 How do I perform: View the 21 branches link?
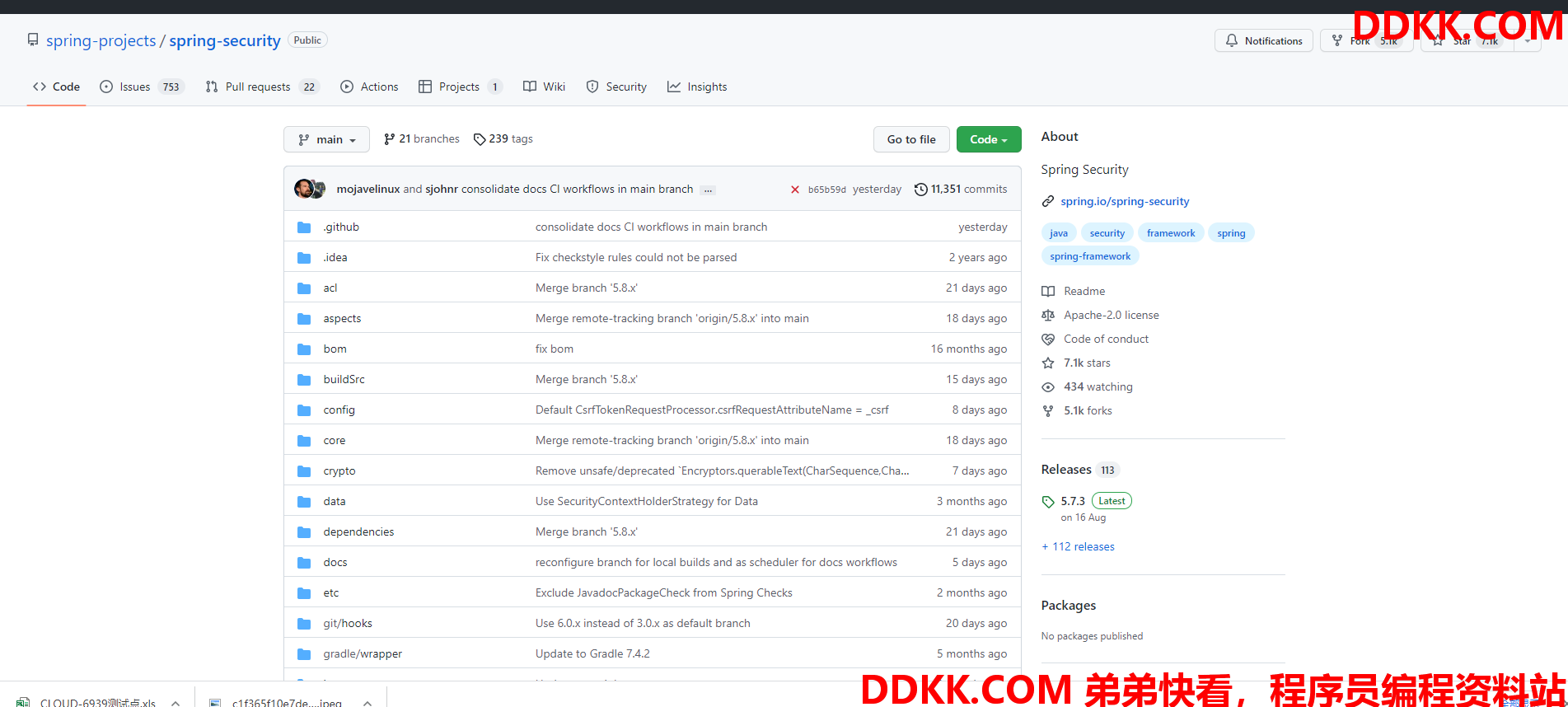click(x=422, y=139)
